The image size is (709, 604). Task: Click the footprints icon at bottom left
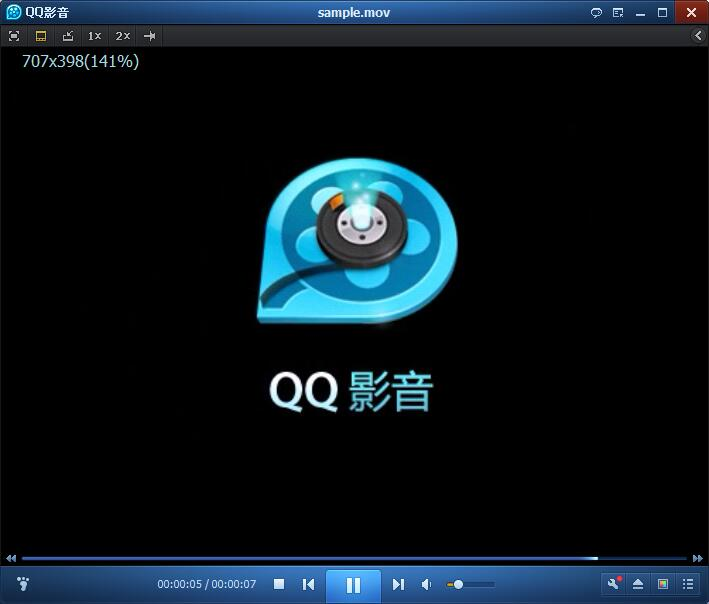point(23,583)
